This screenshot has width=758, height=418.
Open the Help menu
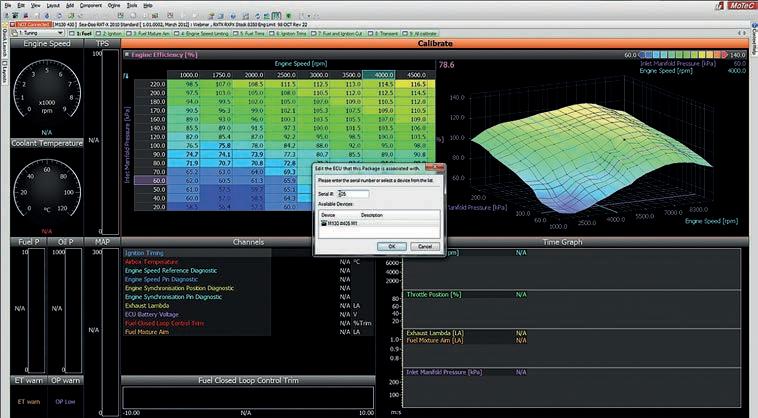tap(148, 5)
